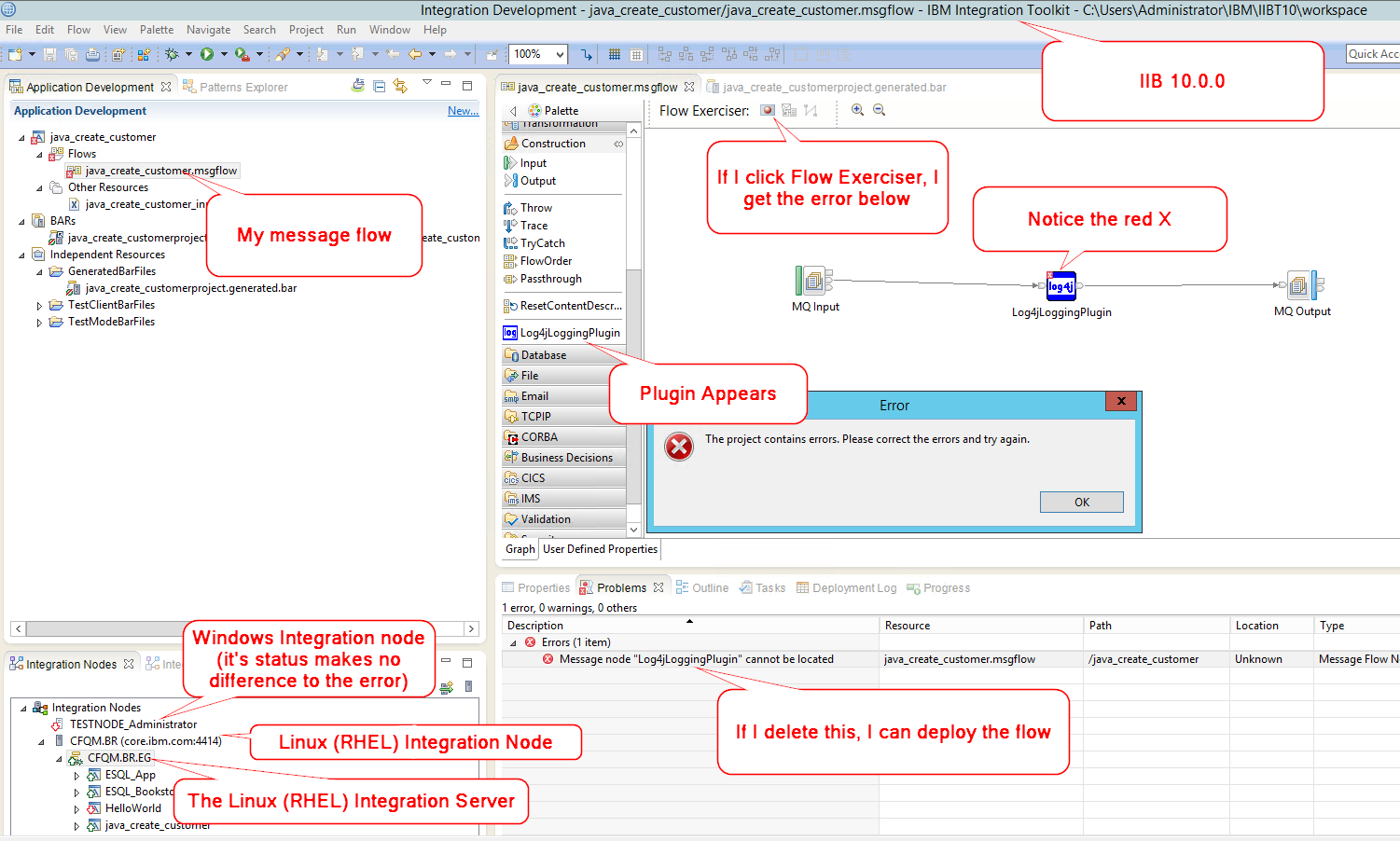Click the palette scrollbar down arrow

pos(634,530)
